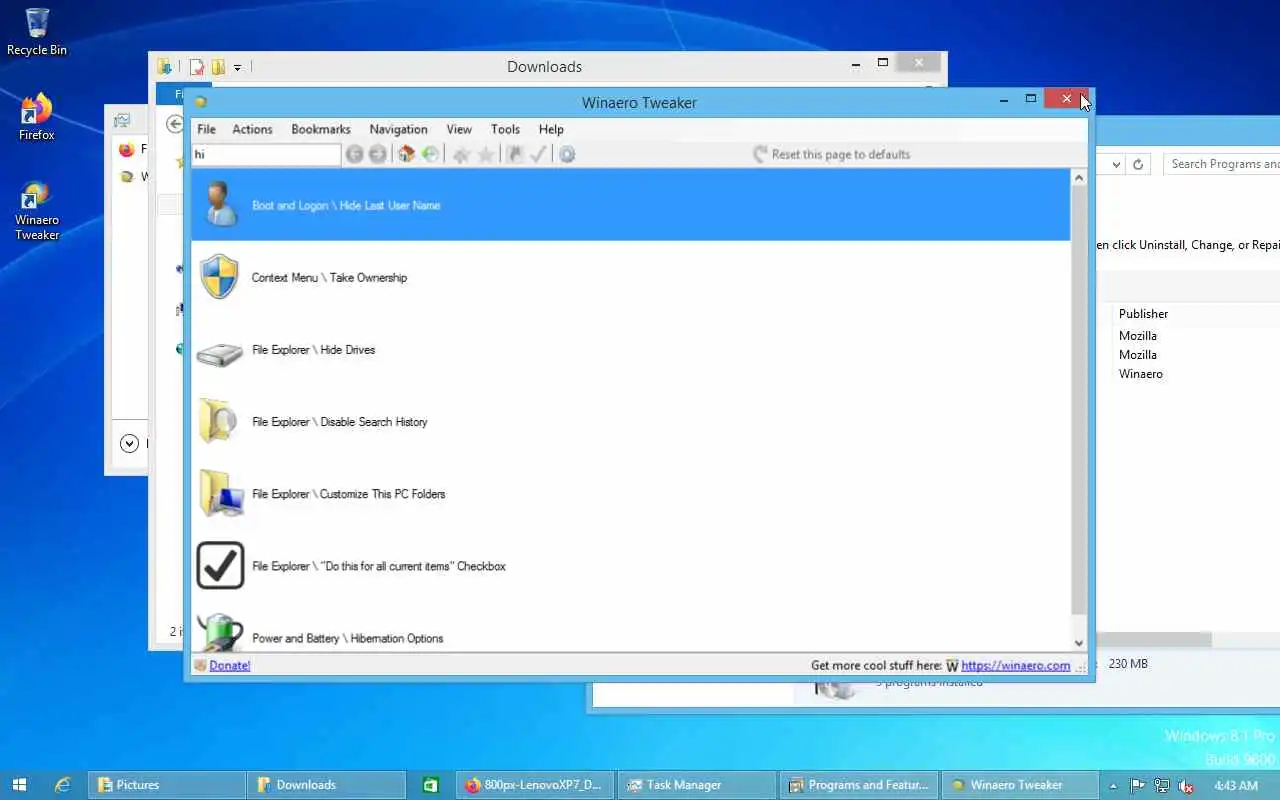Open the Bookmarks menu
The width and height of the screenshot is (1280, 800).
(x=321, y=129)
